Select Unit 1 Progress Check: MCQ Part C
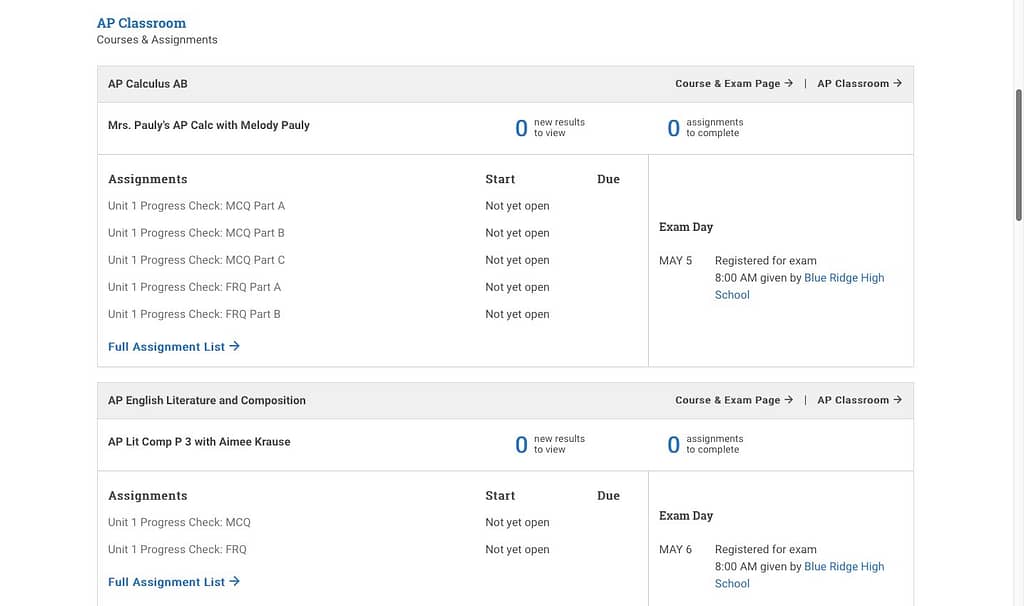The width and height of the screenshot is (1024, 606). [x=197, y=260]
